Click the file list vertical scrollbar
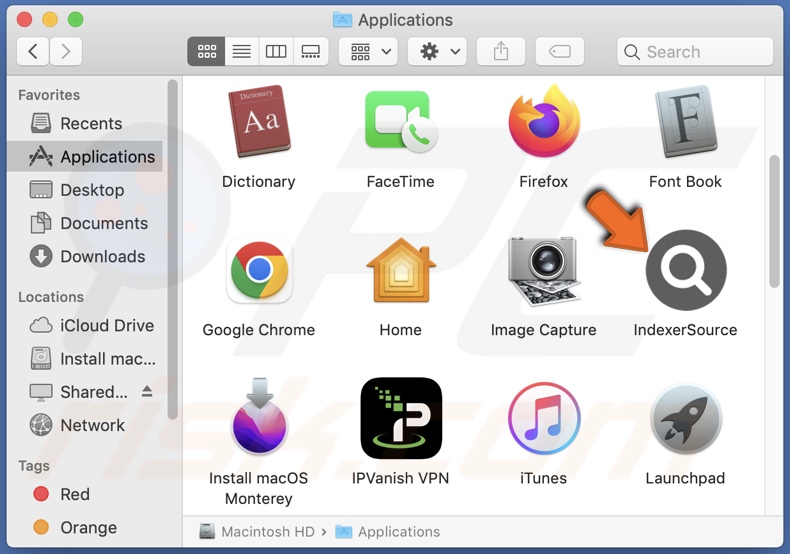The width and height of the screenshot is (790, 554). pos(774,222)
